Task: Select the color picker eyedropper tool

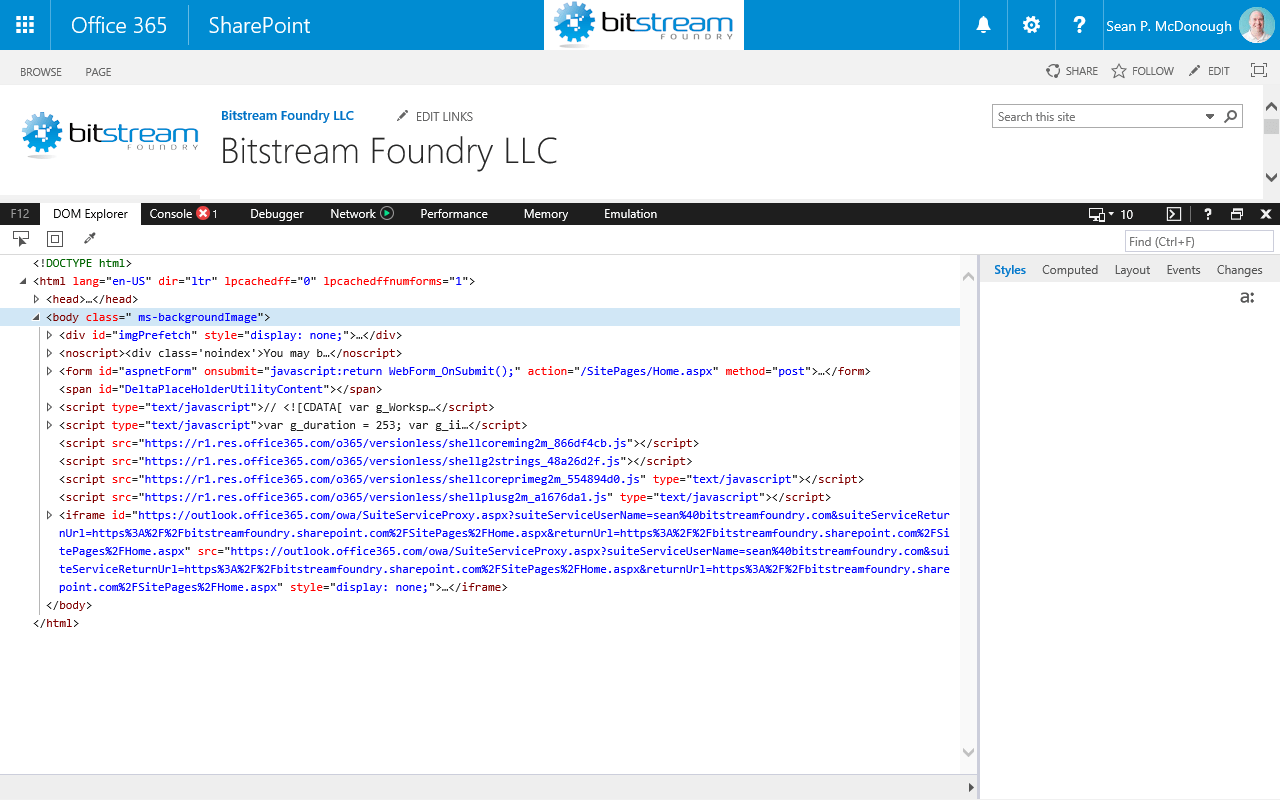Action: point(89,239)
